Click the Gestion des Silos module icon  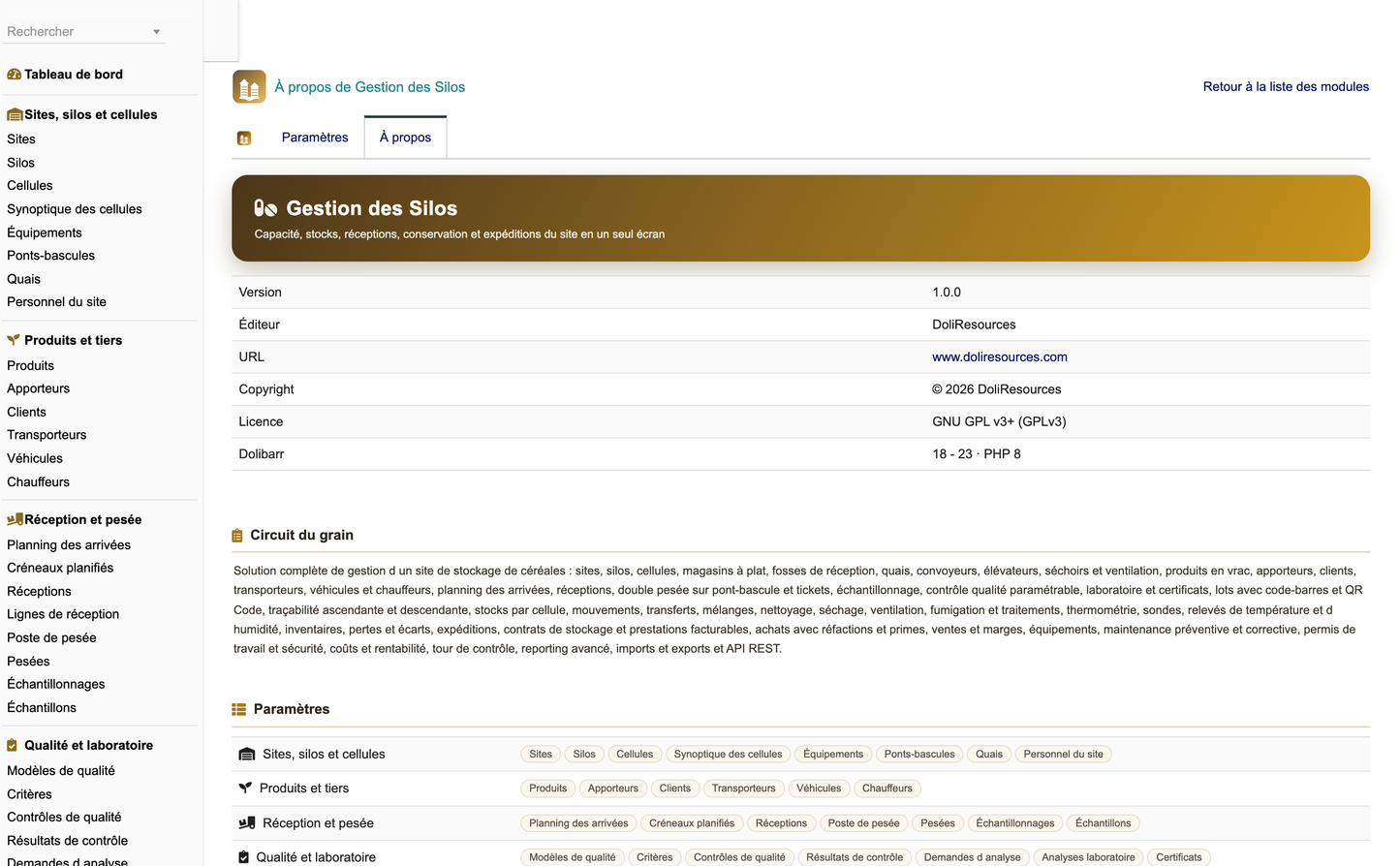(x=249, y=86)
